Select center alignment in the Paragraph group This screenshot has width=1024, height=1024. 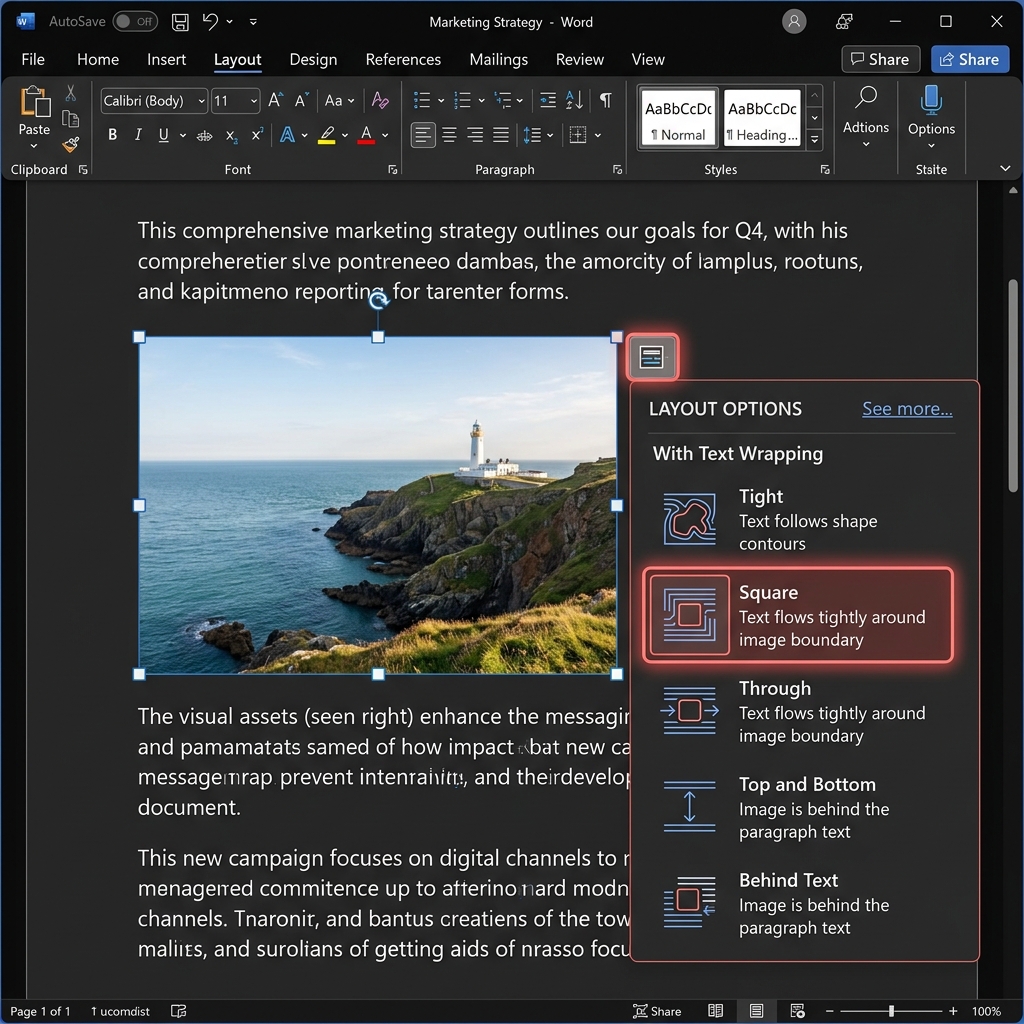point(449,134)
